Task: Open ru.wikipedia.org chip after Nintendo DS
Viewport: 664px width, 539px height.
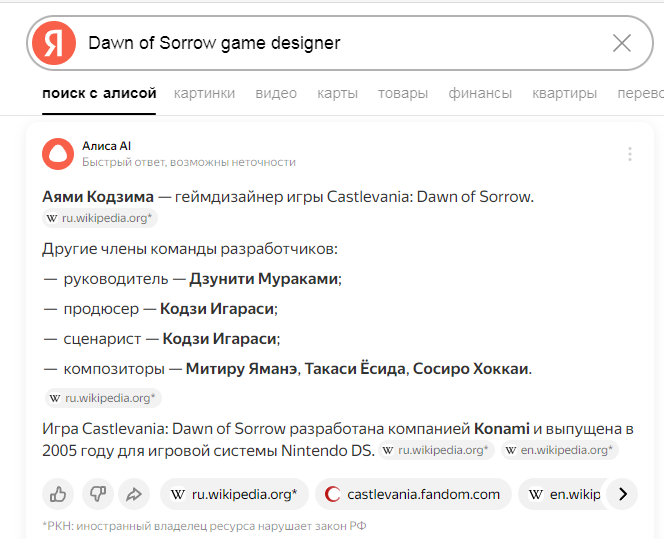Action: pos(436,450)
